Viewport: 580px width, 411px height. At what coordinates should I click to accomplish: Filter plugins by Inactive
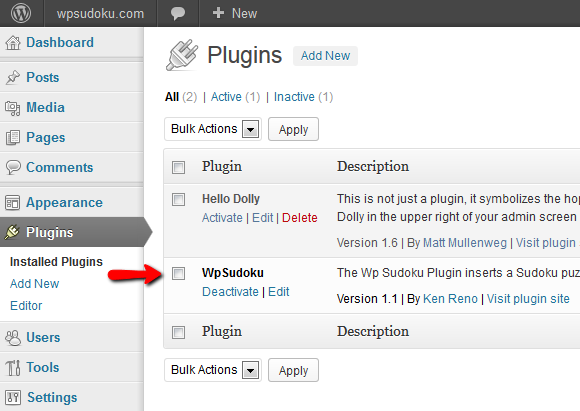[294, 97]
